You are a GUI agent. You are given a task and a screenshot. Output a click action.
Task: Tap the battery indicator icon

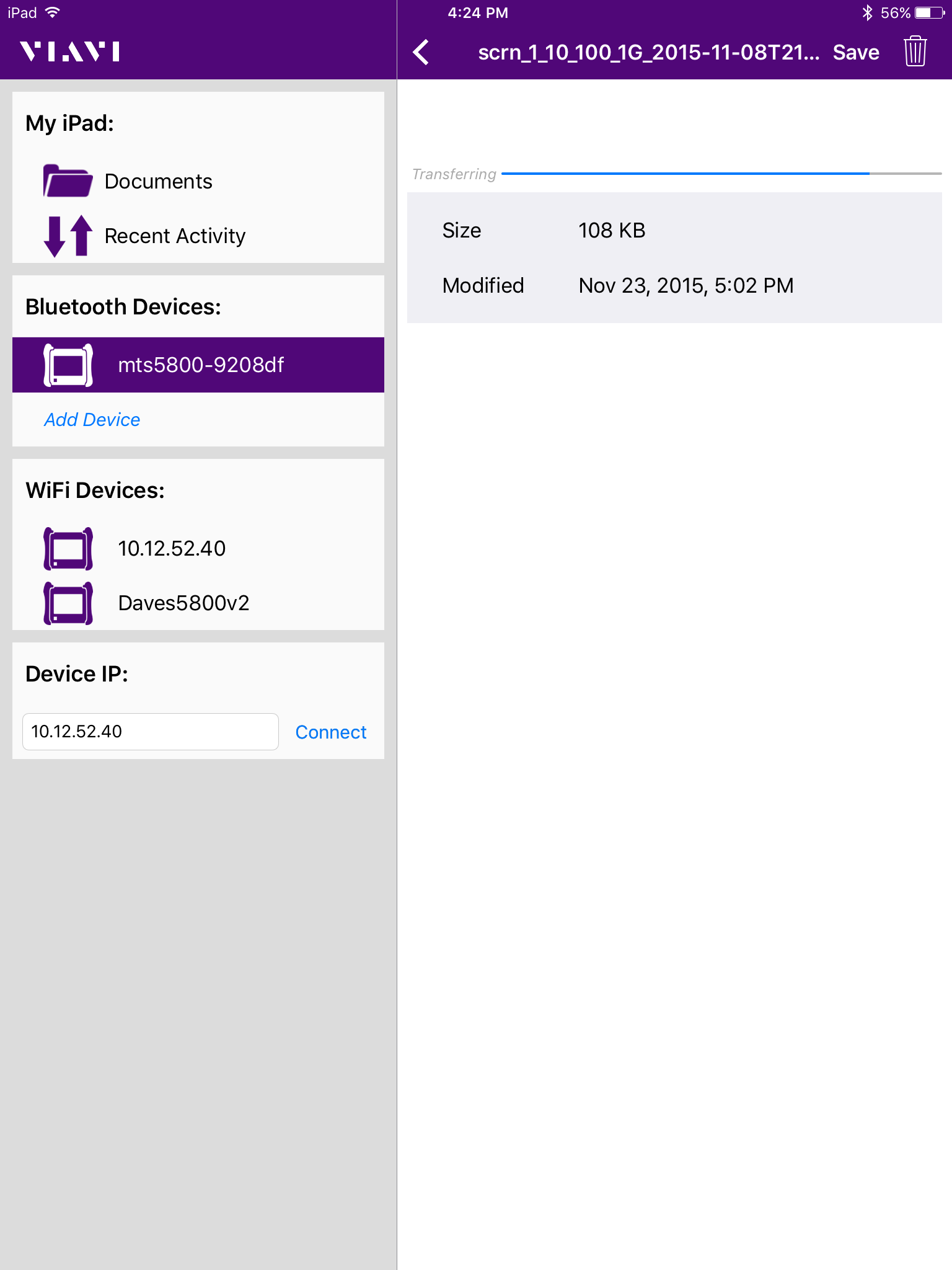point(930,12)
